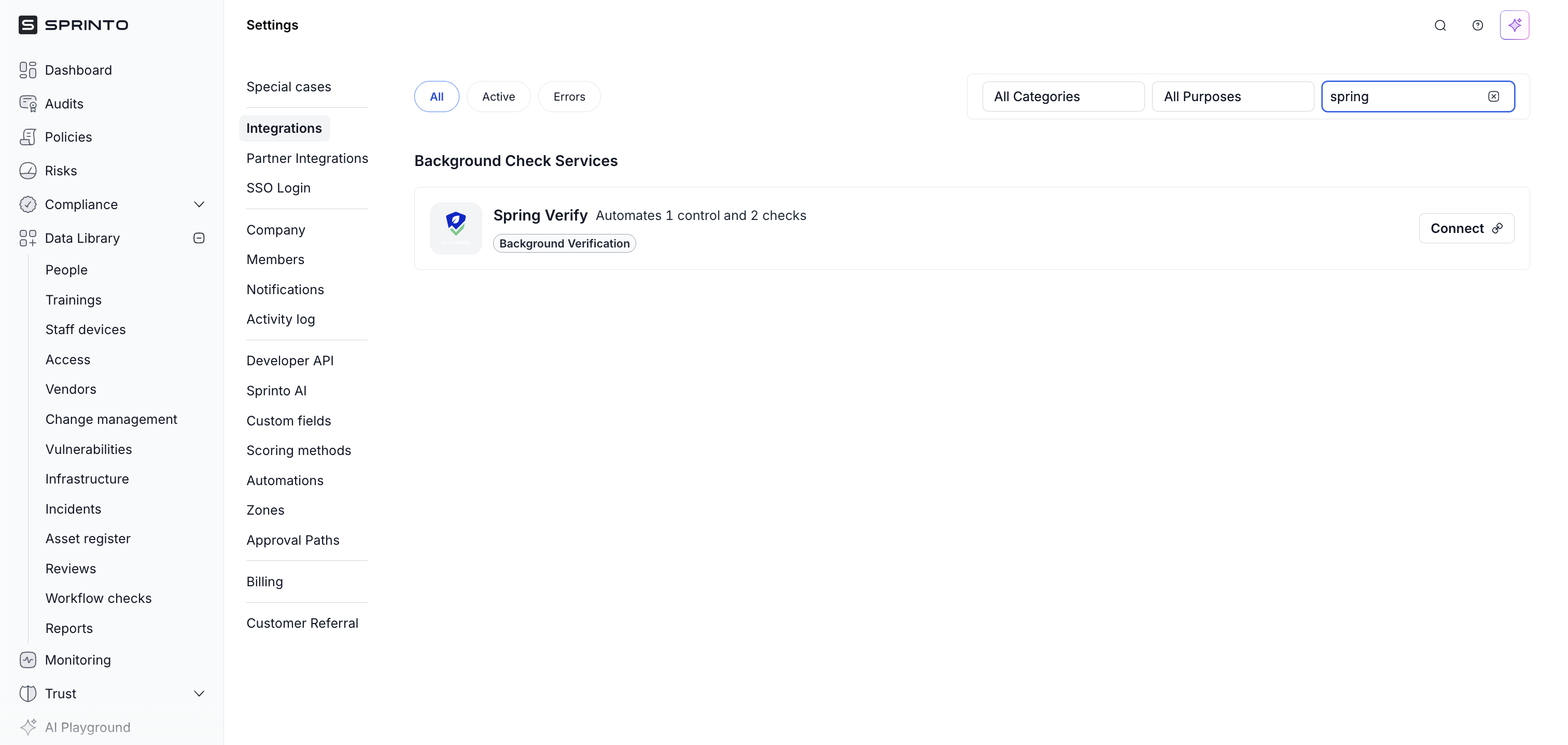
Task: Open the All Categories dropdown
Action: [1063, 96]
